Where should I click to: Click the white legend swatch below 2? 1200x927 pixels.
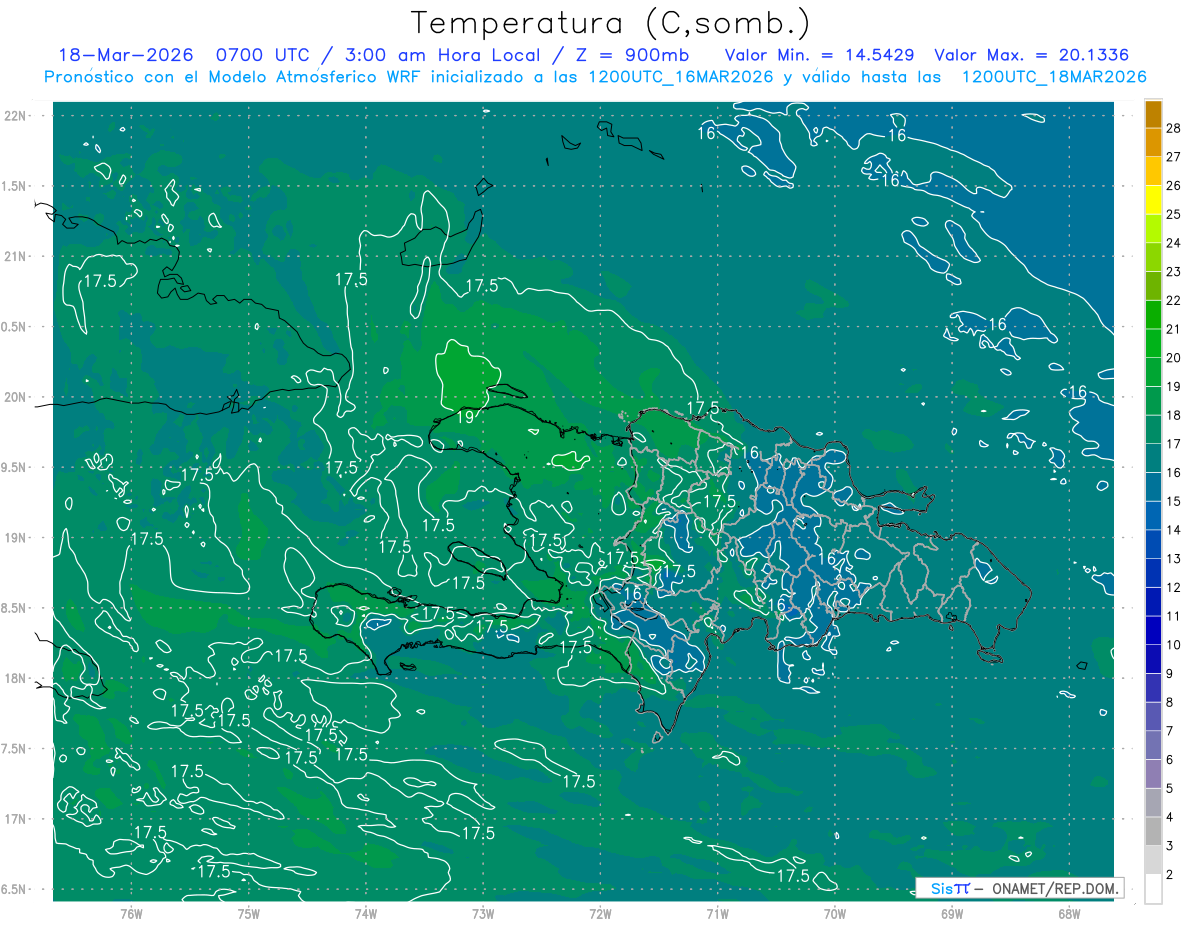(x=1153, y=889)
